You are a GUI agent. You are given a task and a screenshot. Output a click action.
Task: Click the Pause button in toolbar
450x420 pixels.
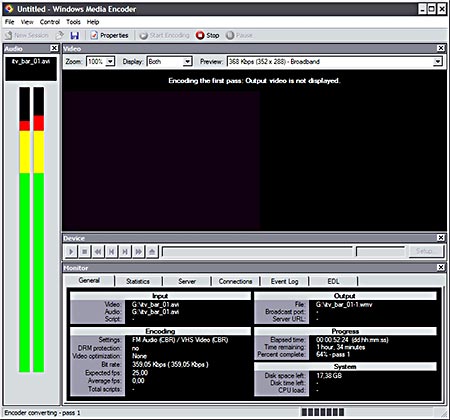point(239,35)
